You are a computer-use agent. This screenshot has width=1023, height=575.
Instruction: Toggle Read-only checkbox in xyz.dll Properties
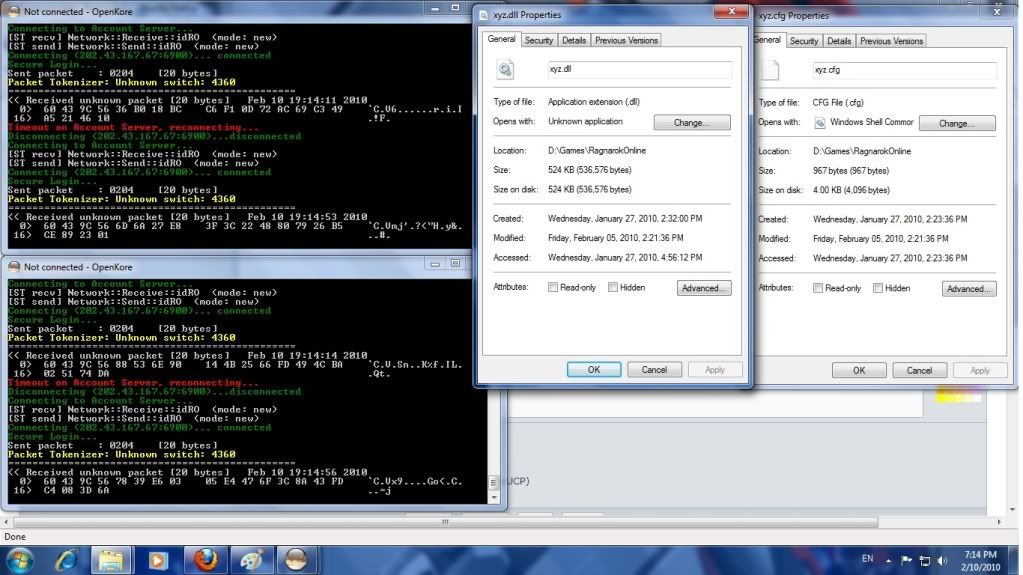(x=553, y=287)
